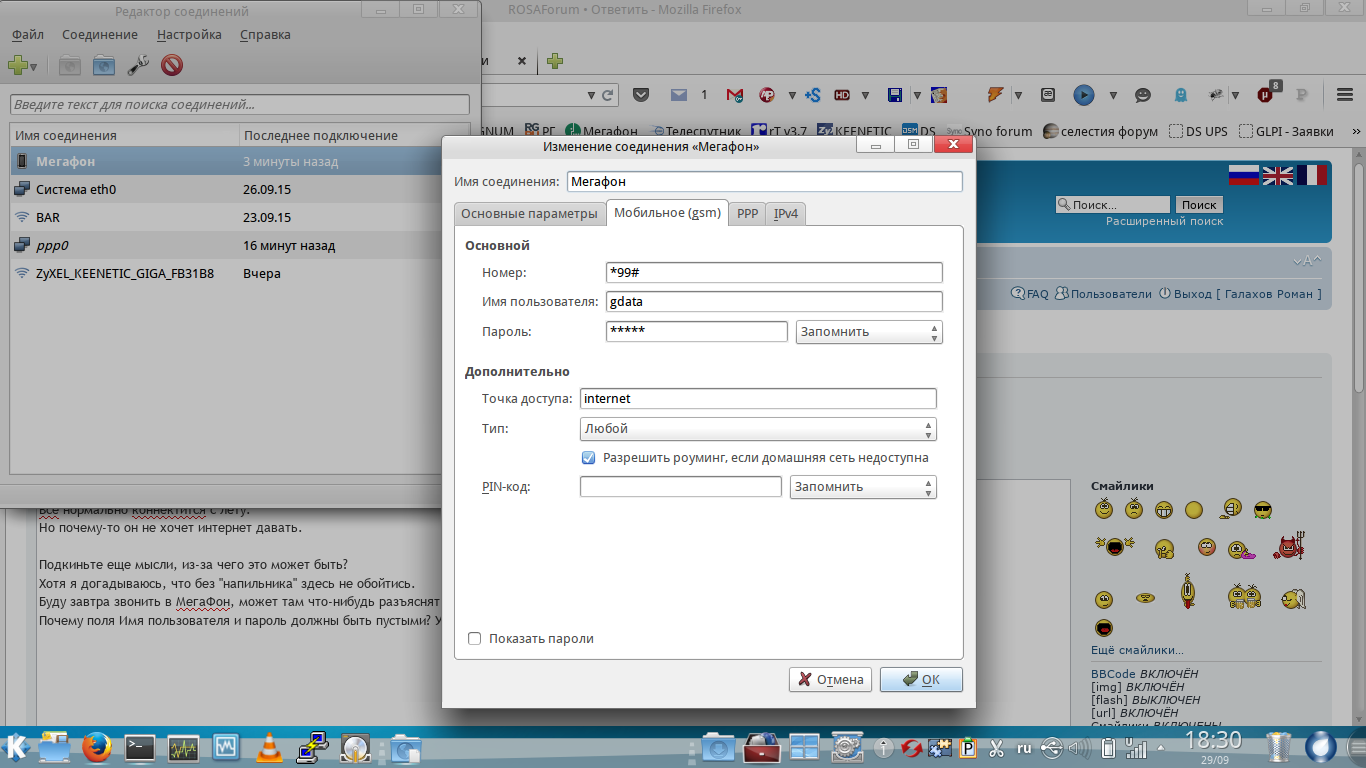Click the blue floppy disk save icon in Firefox
The width and height of the screenshot is (1366, 768).
(x=895, y=95)
